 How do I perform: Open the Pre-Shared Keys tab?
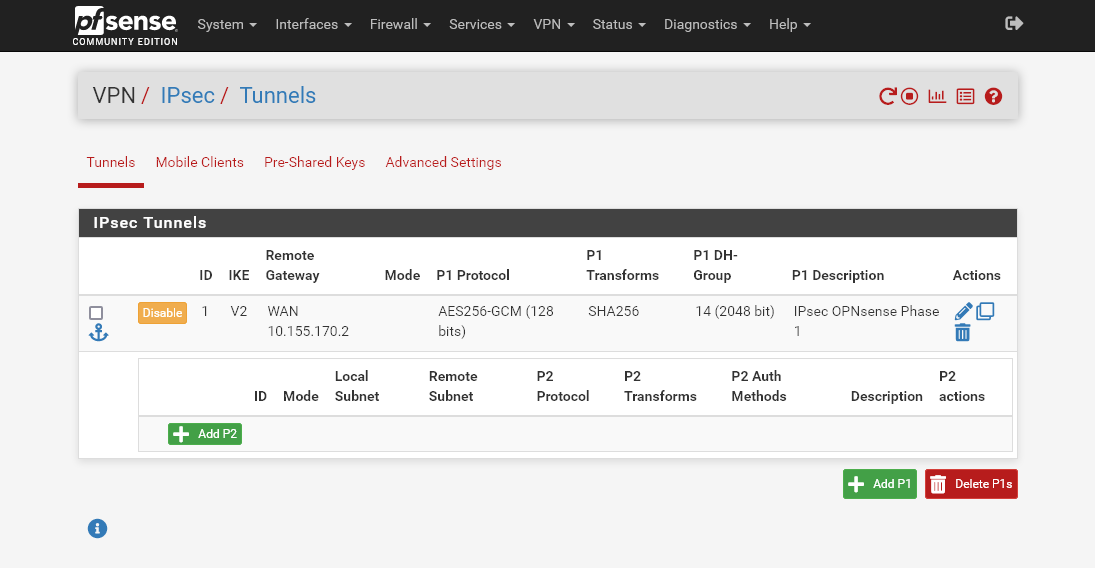point(314,162)
